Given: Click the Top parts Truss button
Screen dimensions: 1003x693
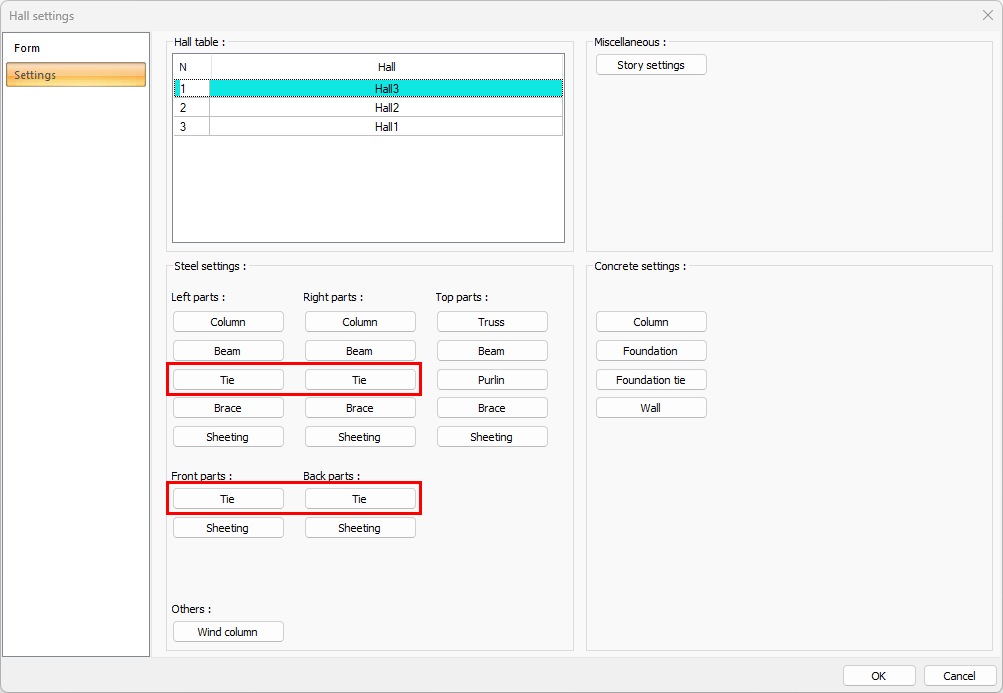Looking at the screenshot, I should click(x=492, y=322).
